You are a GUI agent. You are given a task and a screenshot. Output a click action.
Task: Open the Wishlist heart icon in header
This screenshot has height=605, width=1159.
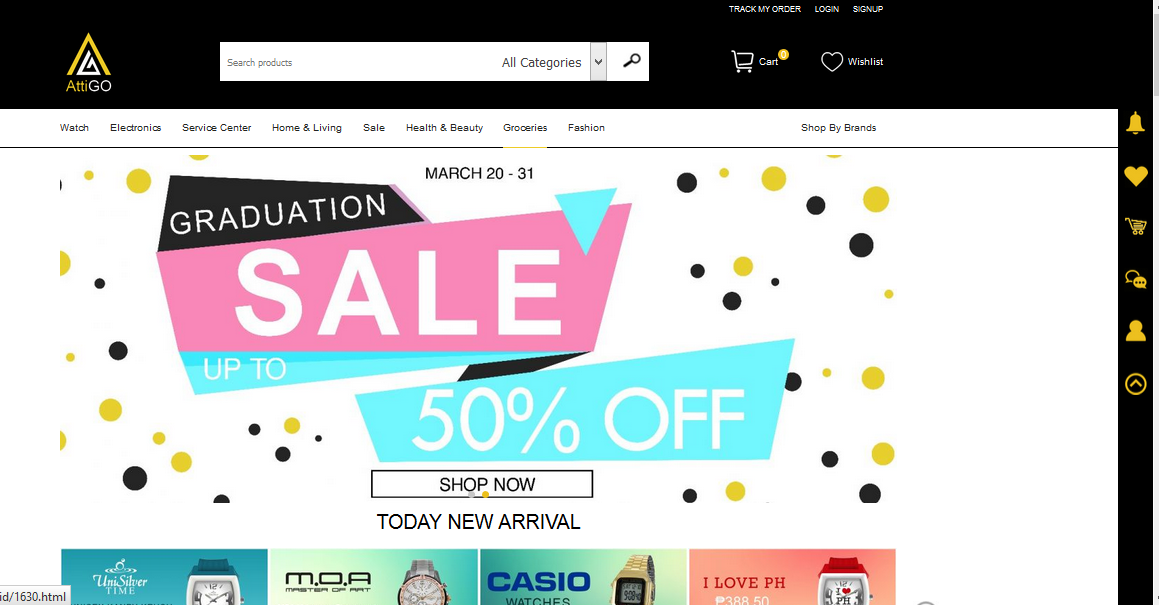click(x=832, y=61)
